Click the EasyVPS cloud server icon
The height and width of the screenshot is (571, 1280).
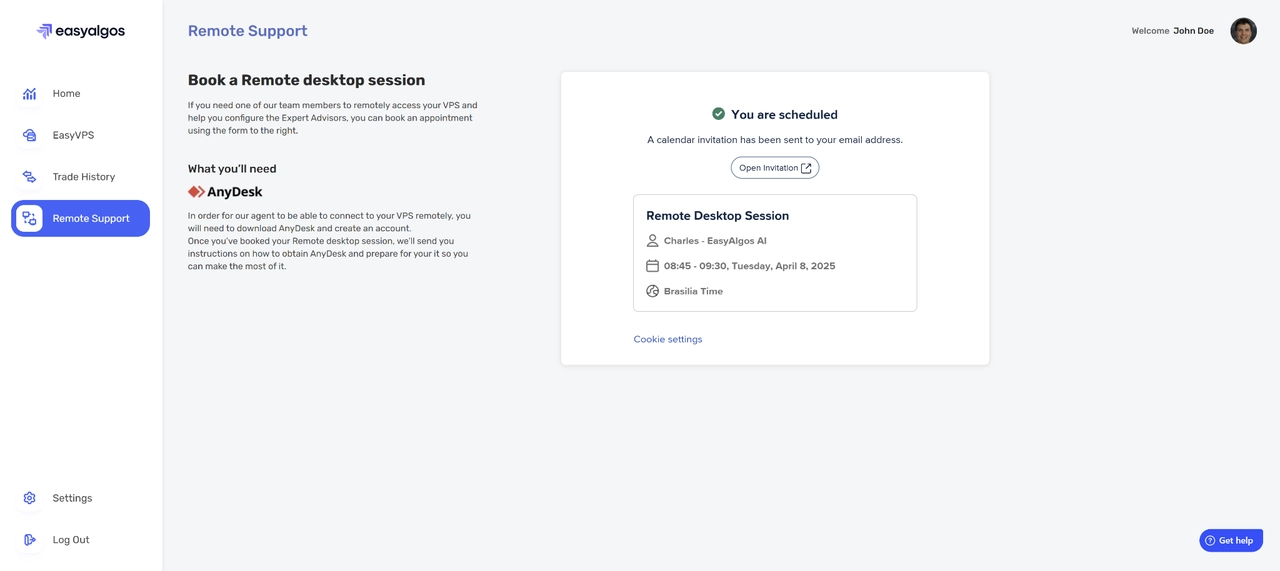tap(30, 135)
